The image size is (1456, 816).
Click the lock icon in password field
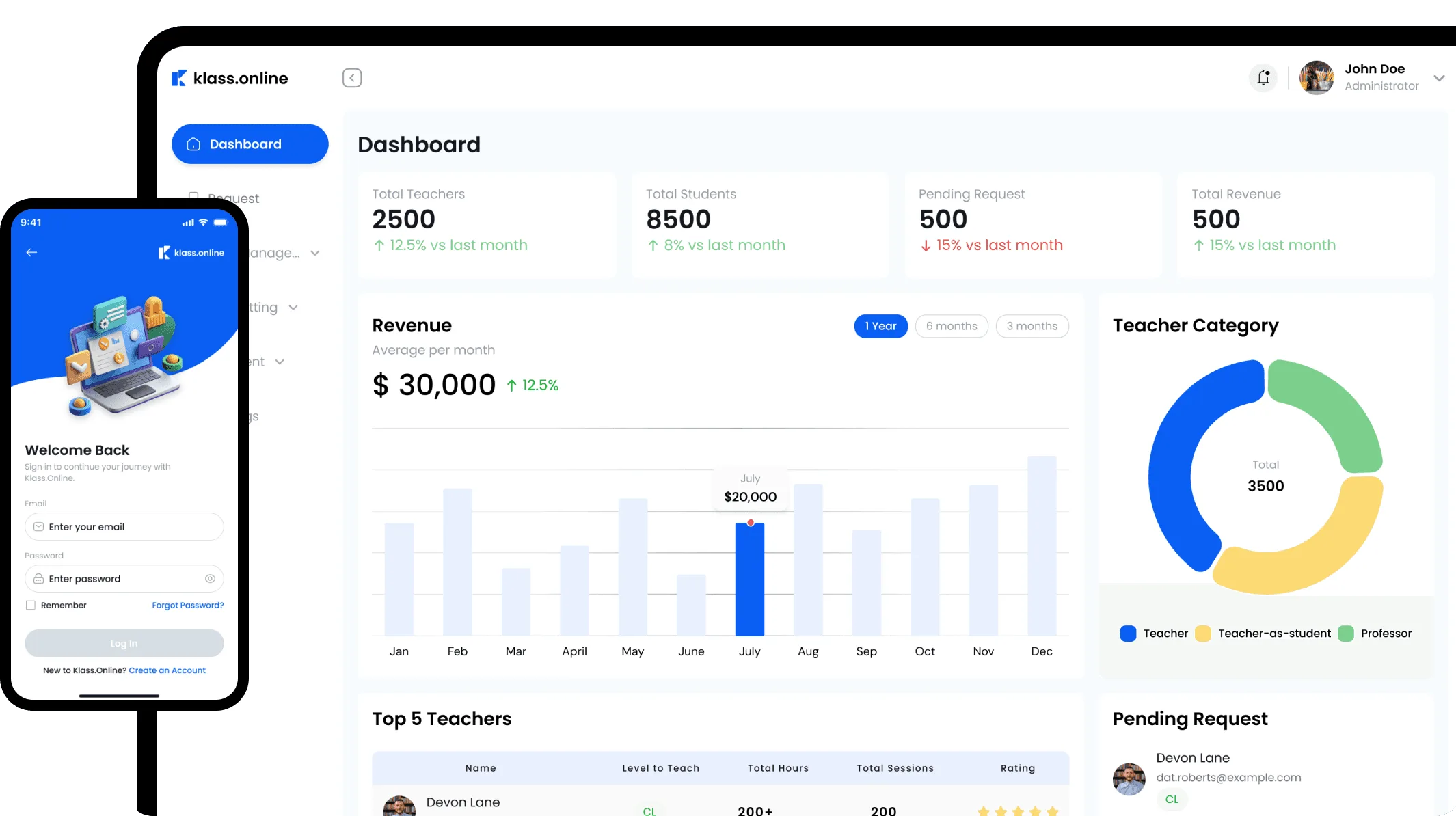click(x=39, y=579)
